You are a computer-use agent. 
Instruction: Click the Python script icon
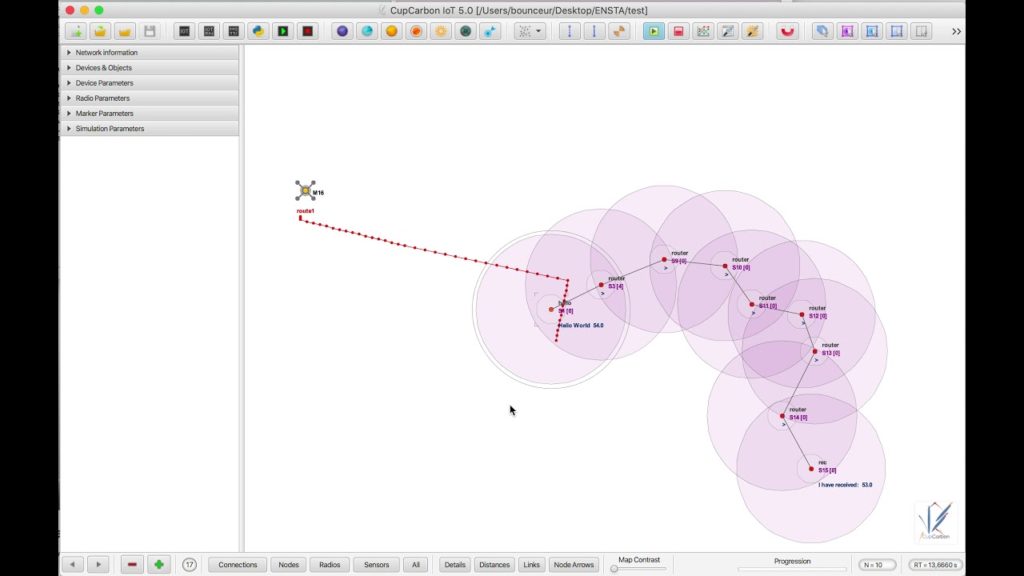pyautogui.click(x=259, y=31)
